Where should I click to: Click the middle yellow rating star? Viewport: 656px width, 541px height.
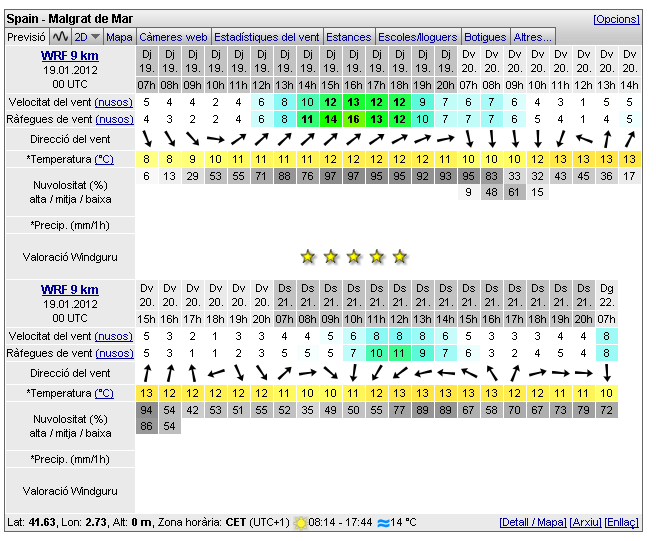click(x=354, y=257)
